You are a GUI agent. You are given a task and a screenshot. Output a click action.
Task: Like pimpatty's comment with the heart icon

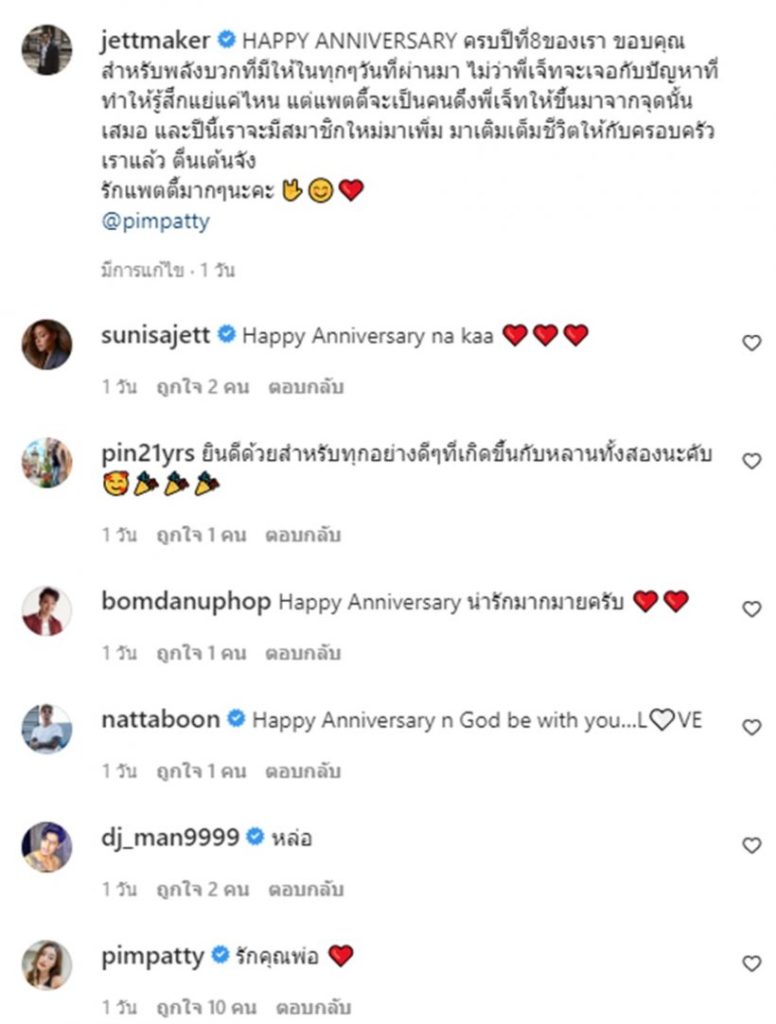[x=751, y=963]
